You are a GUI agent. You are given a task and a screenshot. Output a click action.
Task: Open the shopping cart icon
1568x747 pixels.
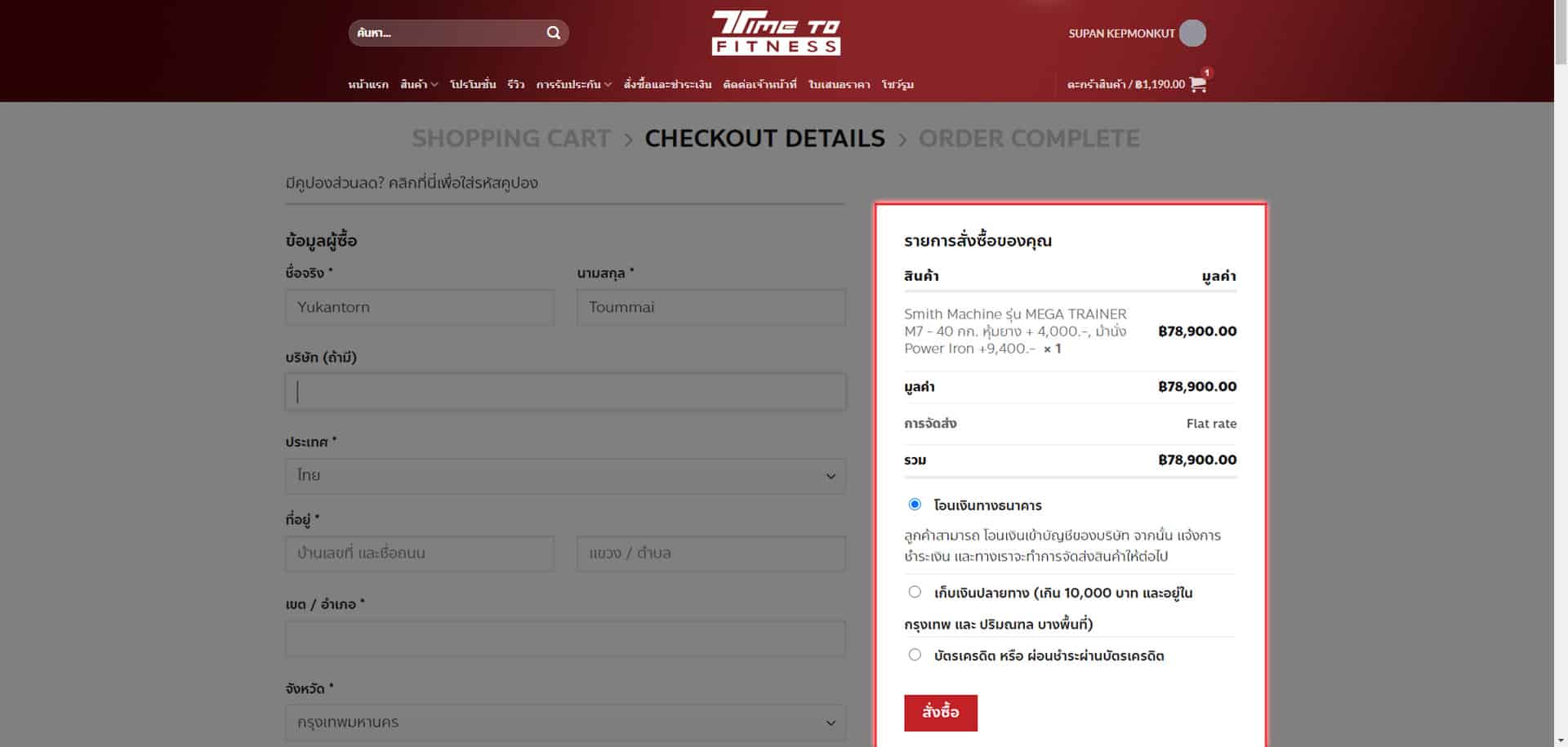click(x=1198, y=84)
